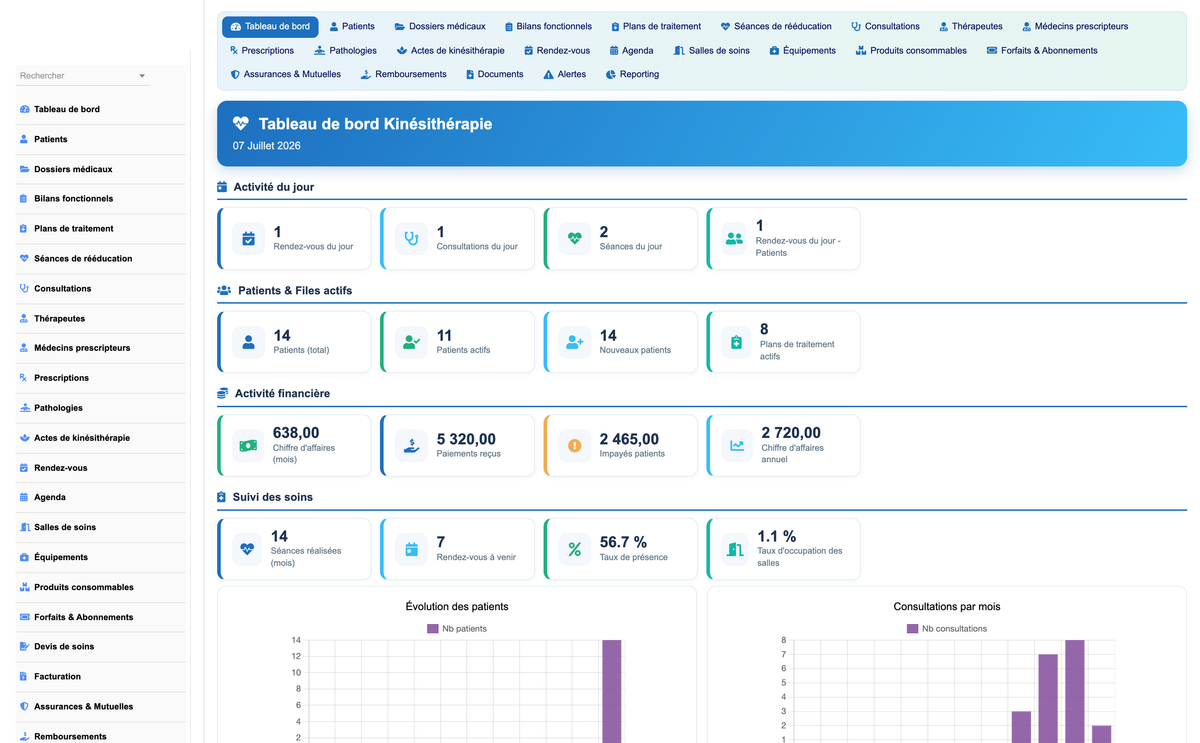Screen dimensions: 1200x743
Task: Click the person icon on Patients (total) card
Action: [x=248, y=342]
